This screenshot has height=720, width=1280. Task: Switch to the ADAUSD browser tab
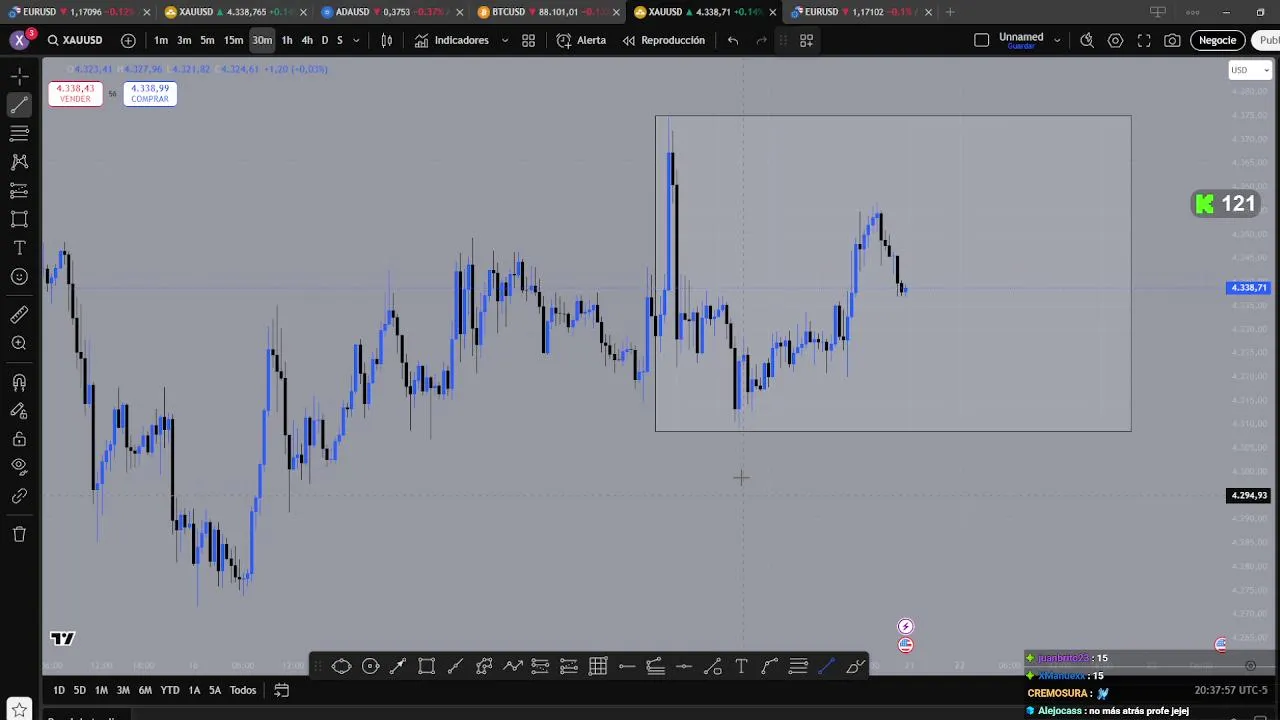click(390, 12)
